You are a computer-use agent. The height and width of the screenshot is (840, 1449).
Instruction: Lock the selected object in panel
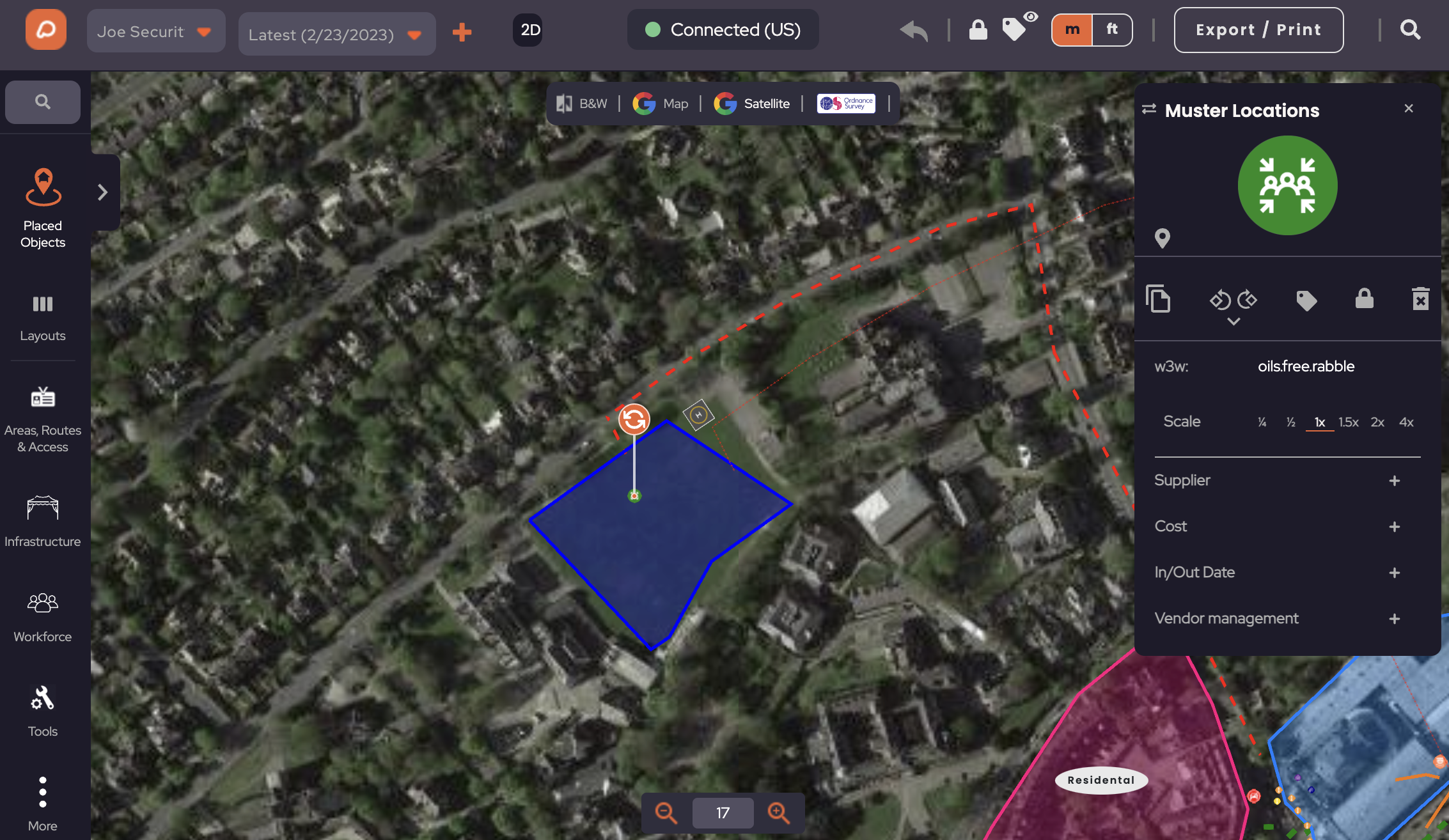tap(1364, 299)
